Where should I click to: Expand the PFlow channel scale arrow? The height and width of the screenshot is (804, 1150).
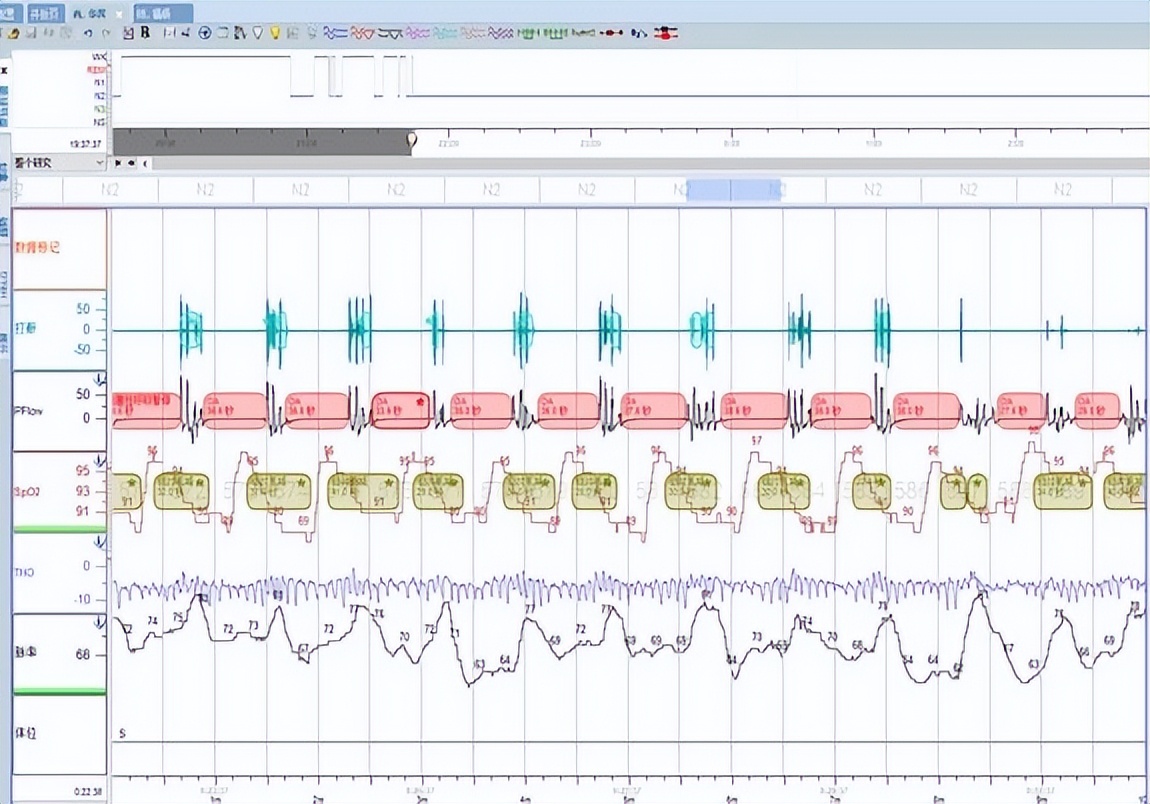point(100,378)
